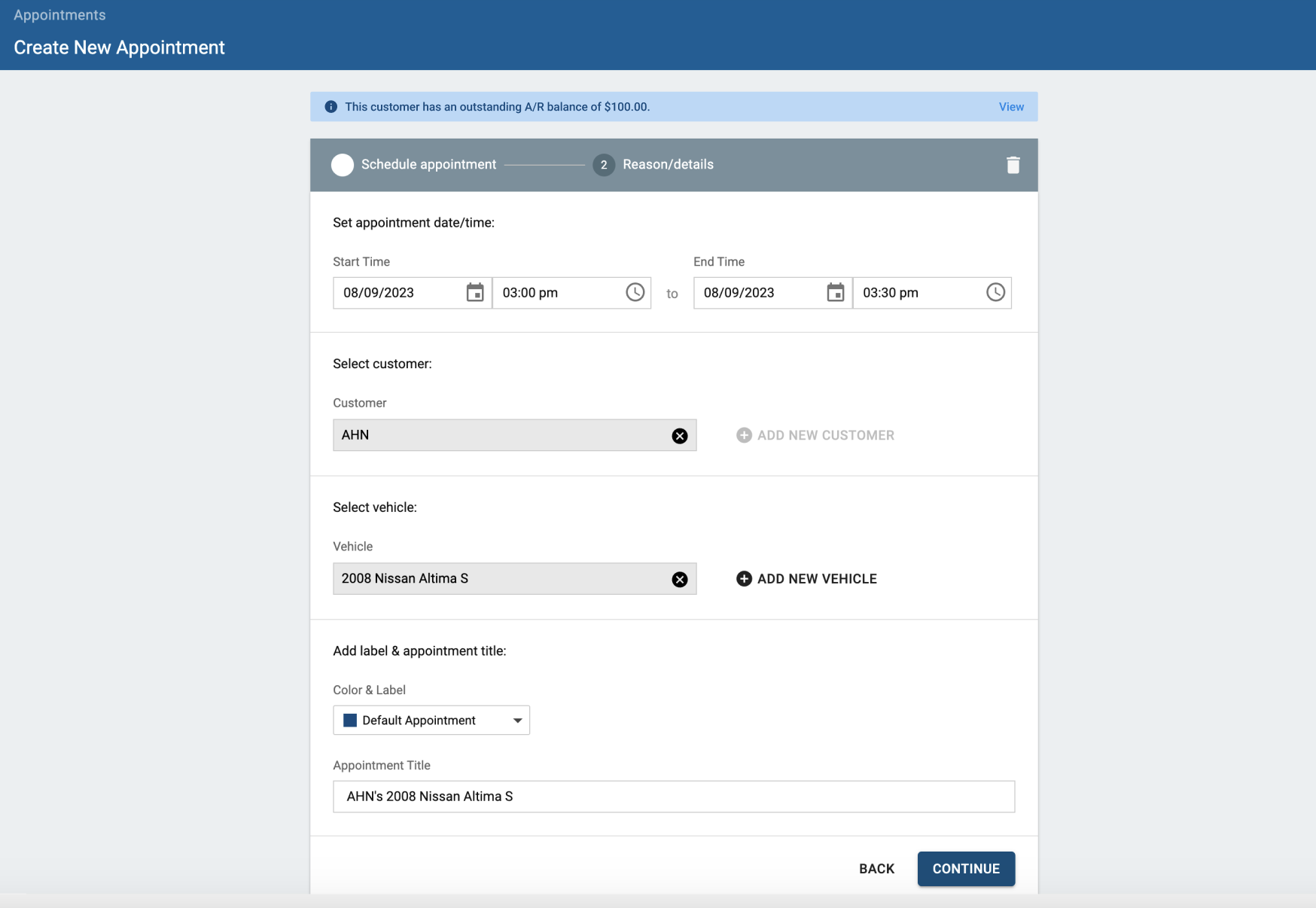Delete appointment using the trash icon
1316x908 pixels.
(1013, 165)
